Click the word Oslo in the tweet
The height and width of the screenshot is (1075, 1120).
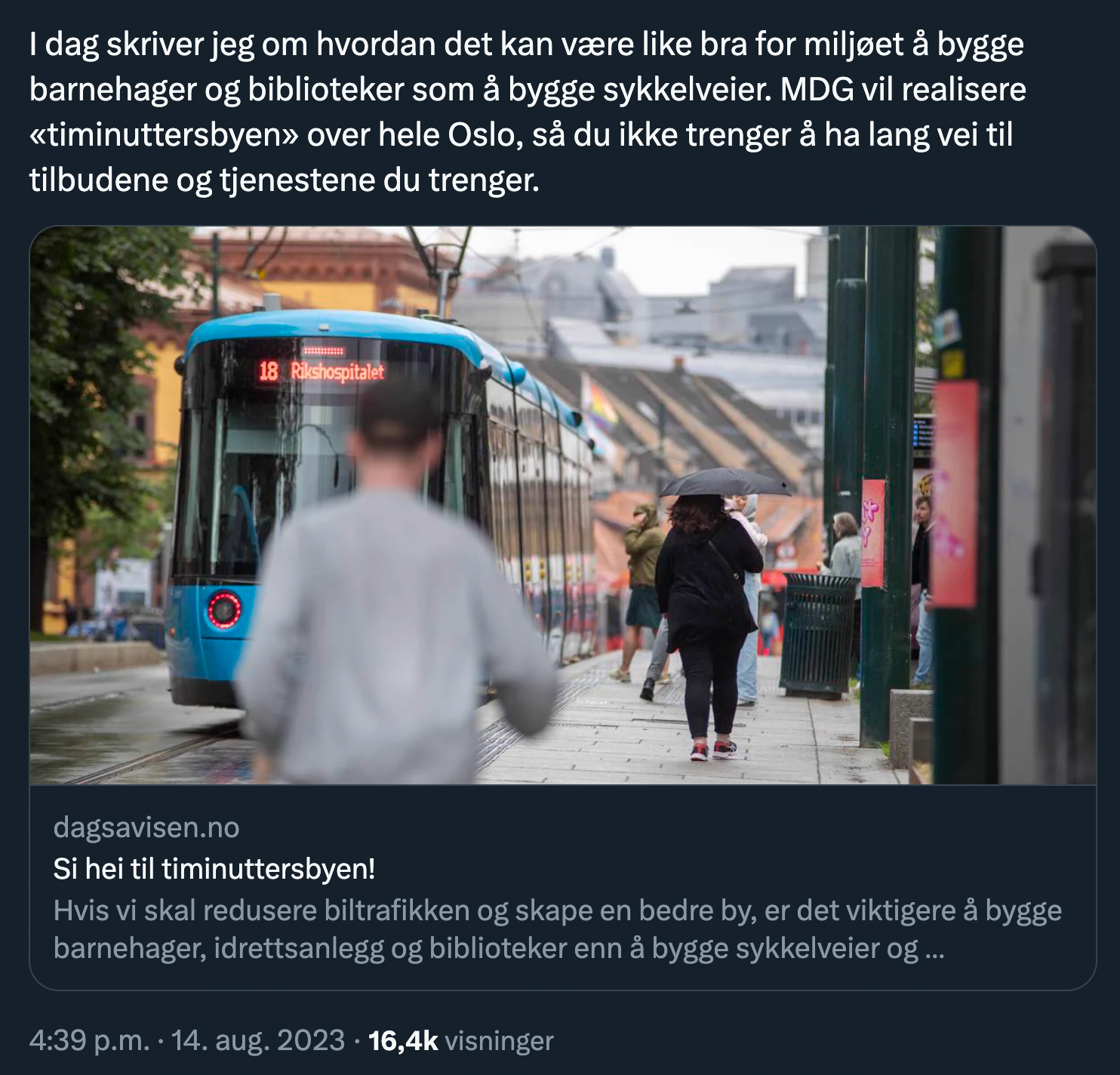(475, 135)
